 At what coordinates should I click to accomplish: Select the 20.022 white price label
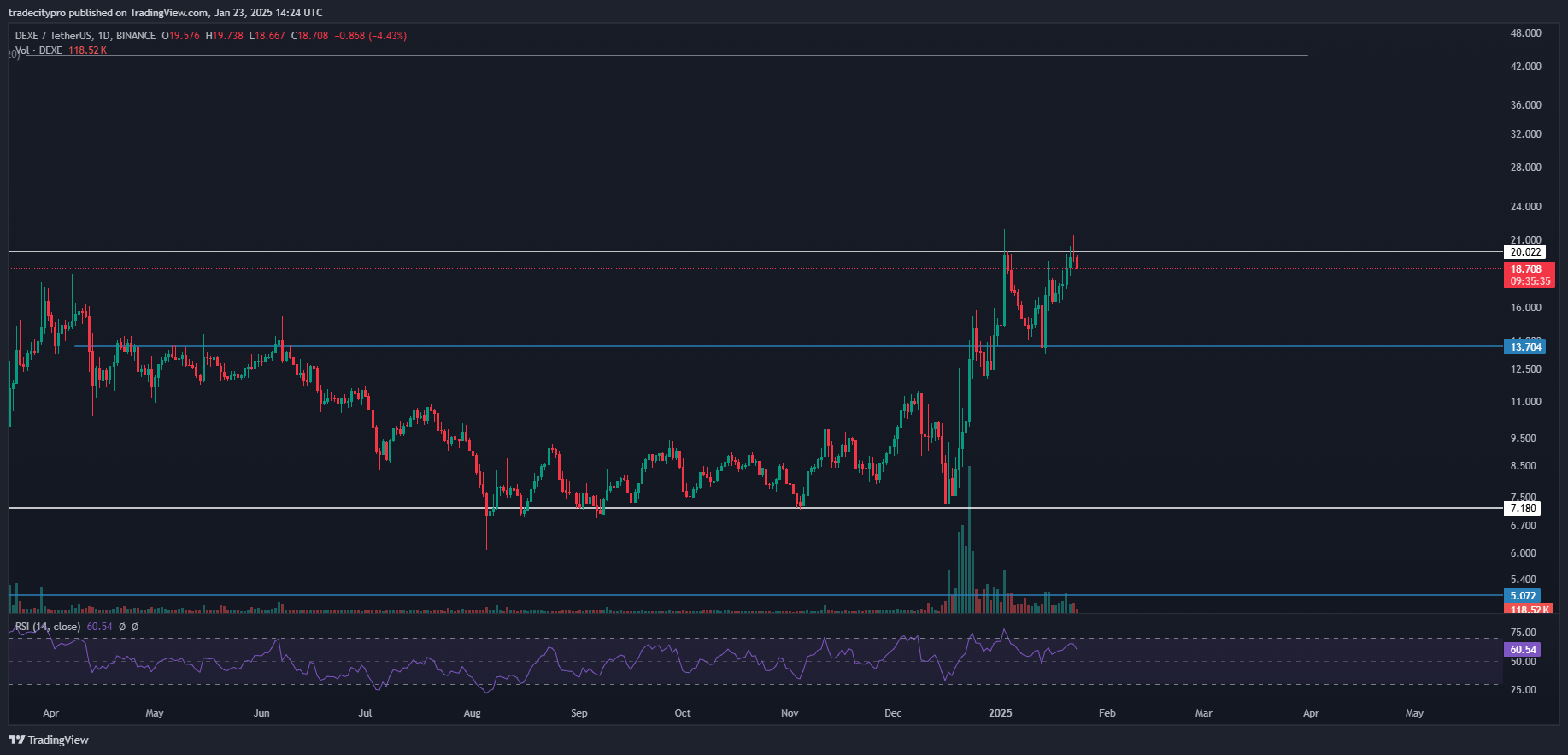pyautogui.click(x=1525, y=252)
